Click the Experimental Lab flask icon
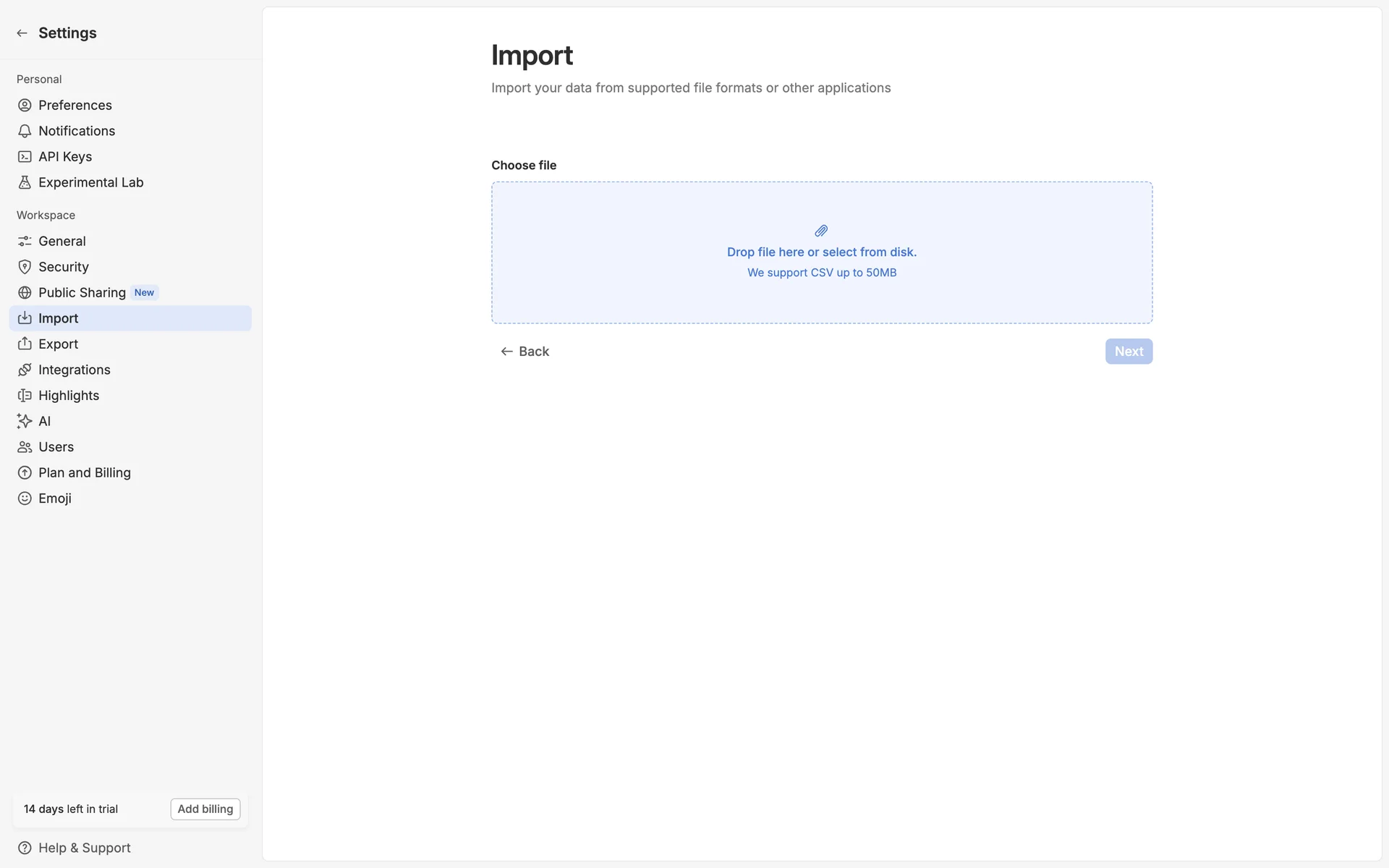The image size is (1389, 868). [25, 182]
